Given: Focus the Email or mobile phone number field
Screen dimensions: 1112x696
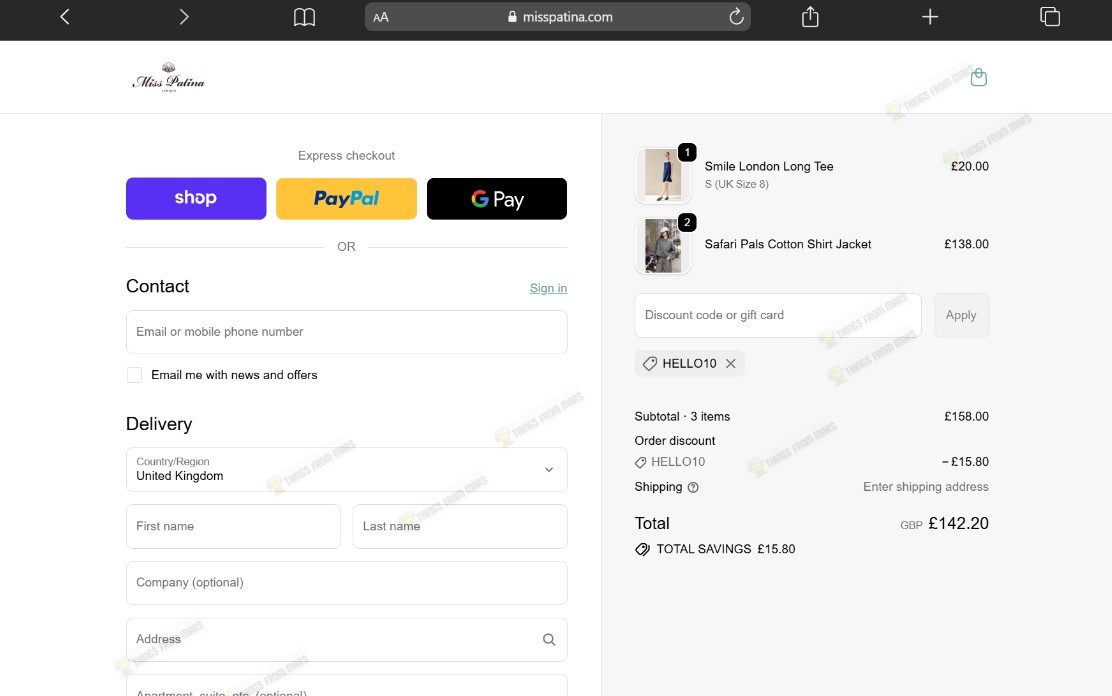Looking at the screenshot, I should pyautogui.click(x=346, y=332).
